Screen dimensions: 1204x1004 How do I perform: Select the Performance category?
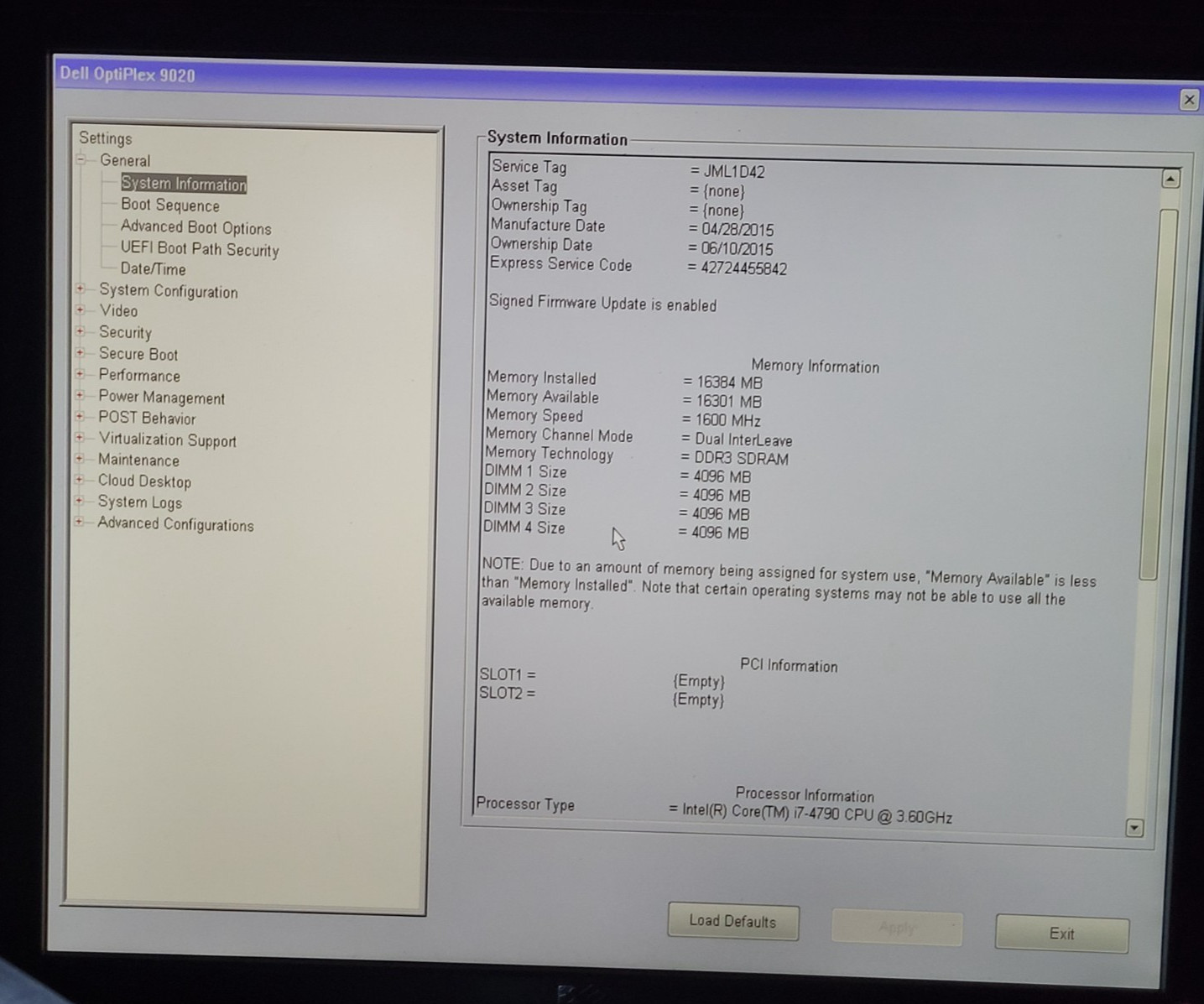pos(139,376)
